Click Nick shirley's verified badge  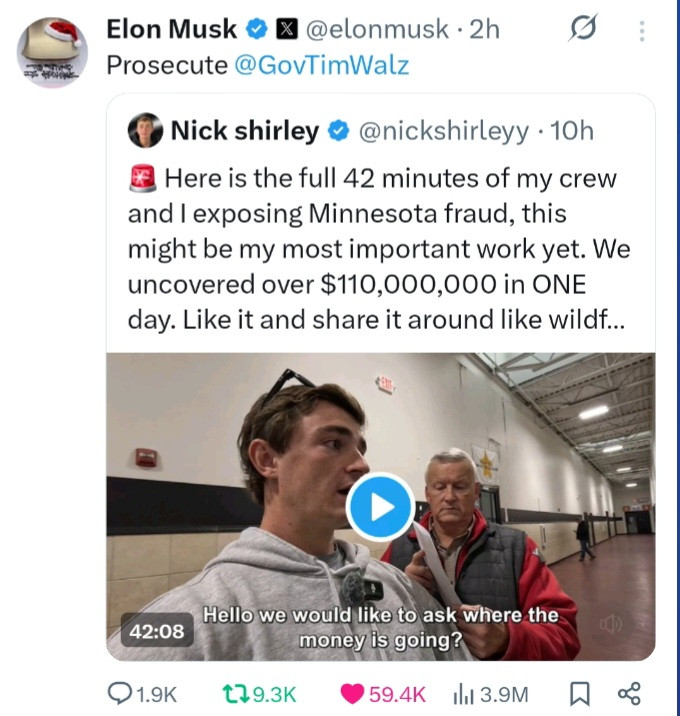(338, 131)
